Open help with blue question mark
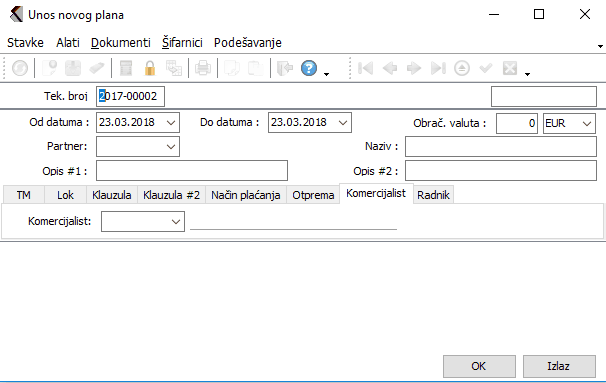 [309, 68]
